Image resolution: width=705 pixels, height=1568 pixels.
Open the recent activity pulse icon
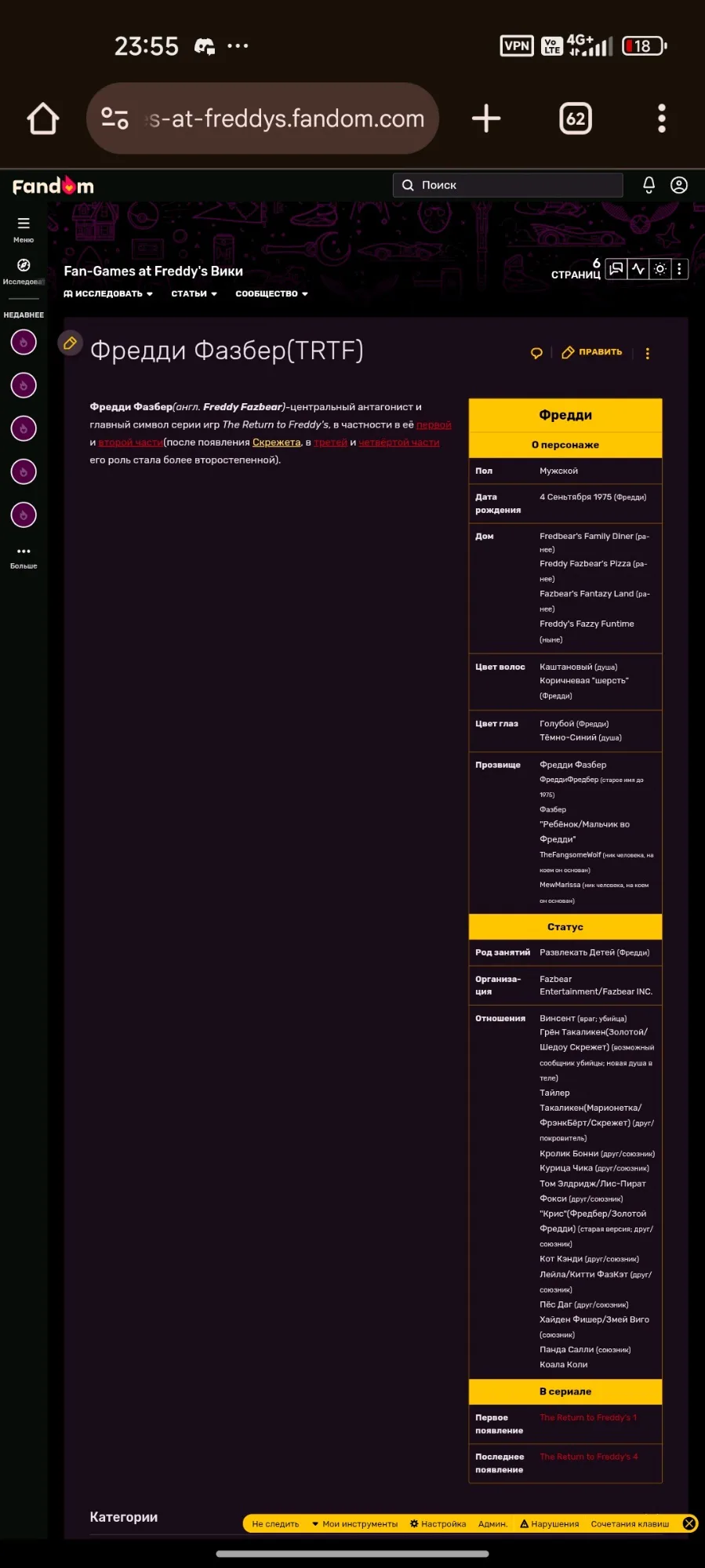tap(638, 269)
